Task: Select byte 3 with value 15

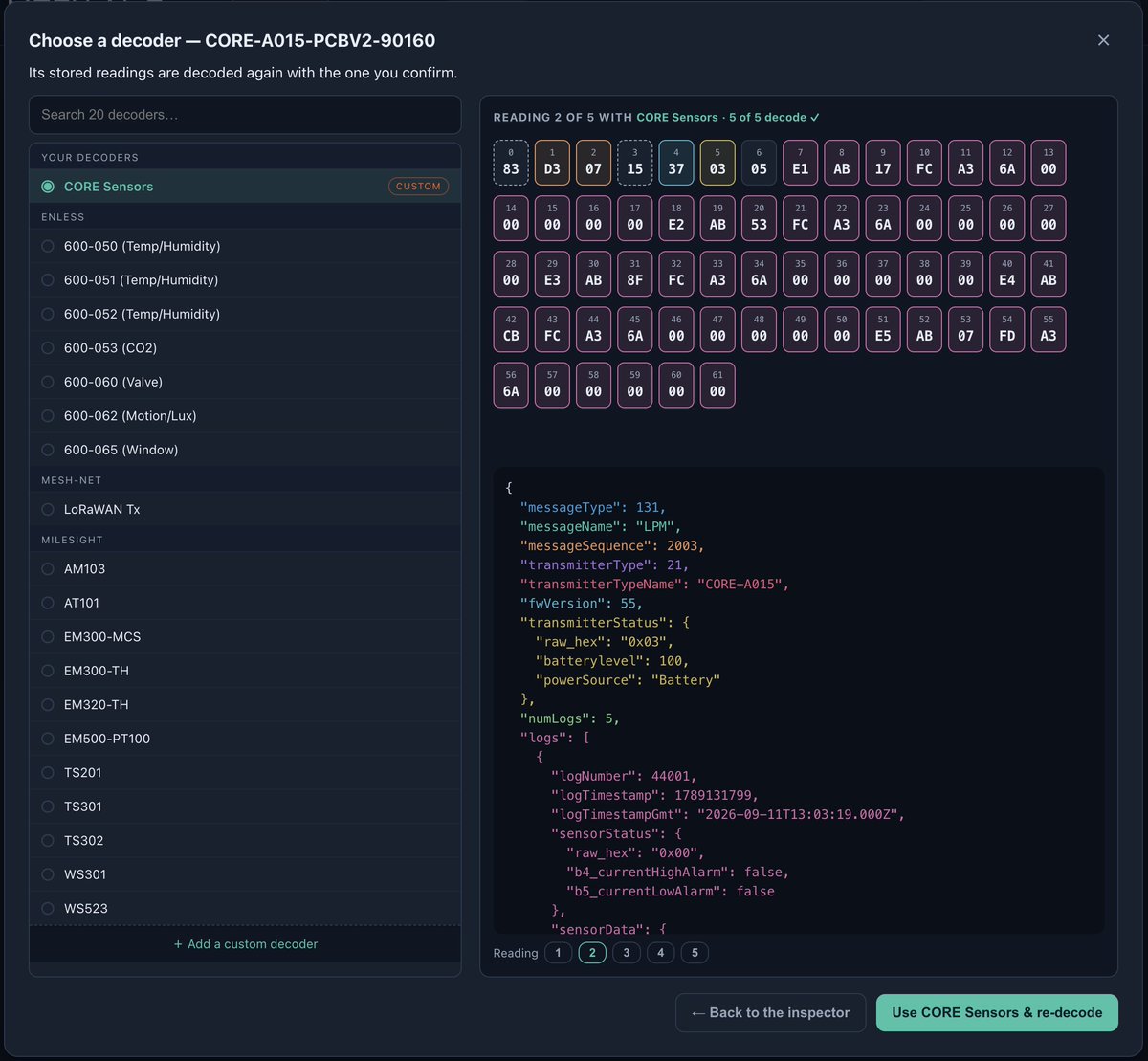Action: (x=635, y=163)
